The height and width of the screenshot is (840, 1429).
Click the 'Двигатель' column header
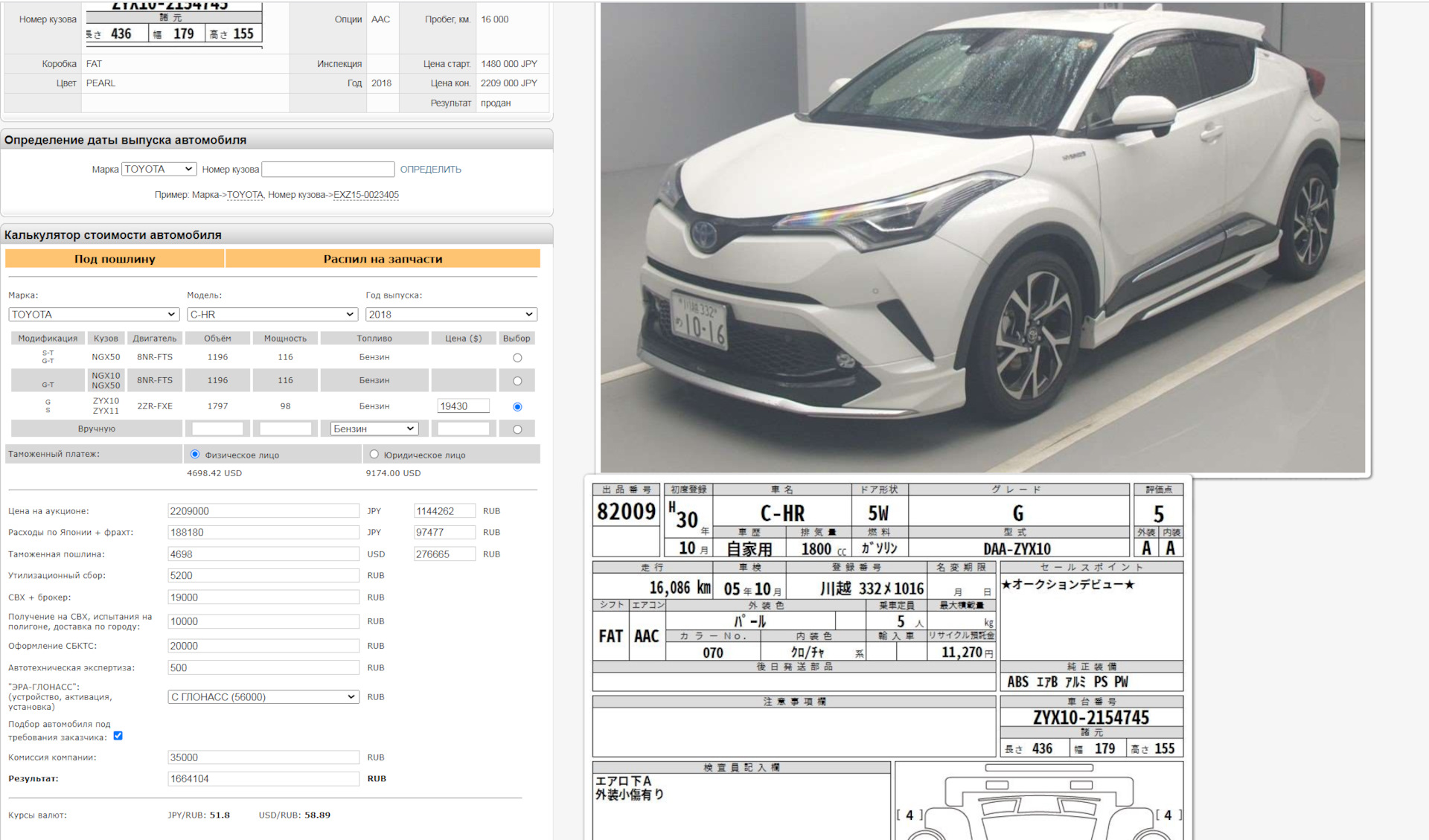click(x=155, y=339)
